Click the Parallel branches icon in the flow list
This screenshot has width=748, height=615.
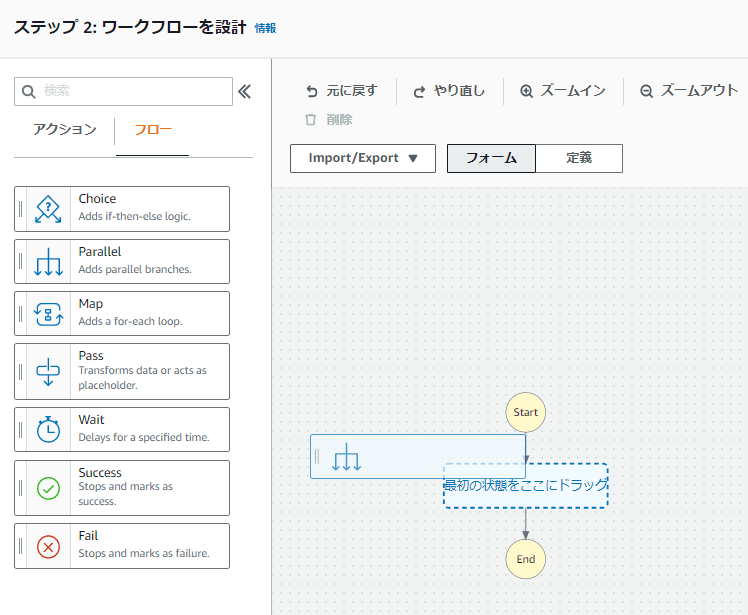tap(48, 262)
